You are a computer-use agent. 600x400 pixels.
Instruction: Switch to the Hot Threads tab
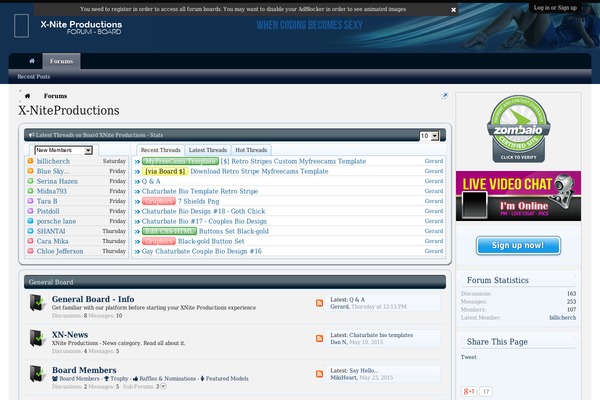[x=251, y=150]
